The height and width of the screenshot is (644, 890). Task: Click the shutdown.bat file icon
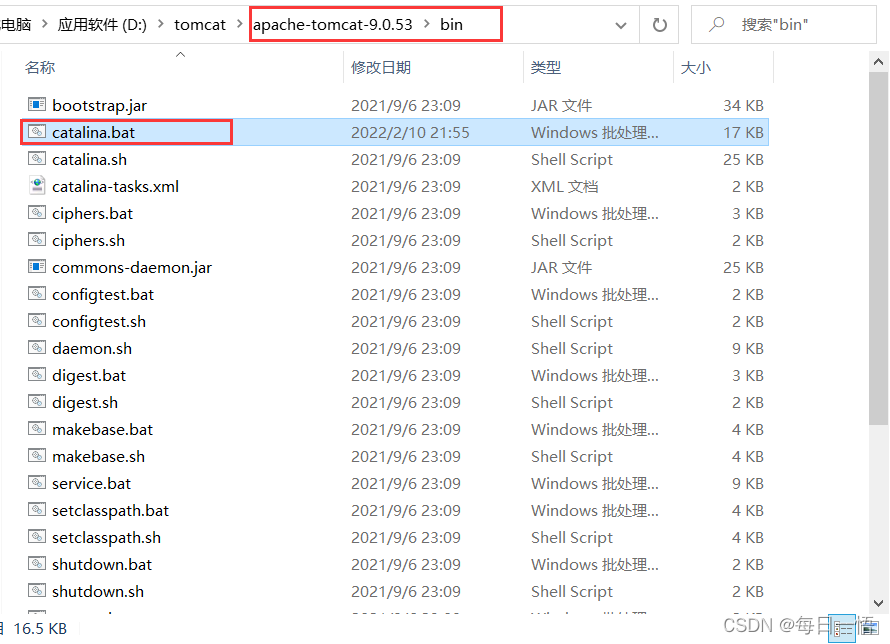[x=37, y=564]
